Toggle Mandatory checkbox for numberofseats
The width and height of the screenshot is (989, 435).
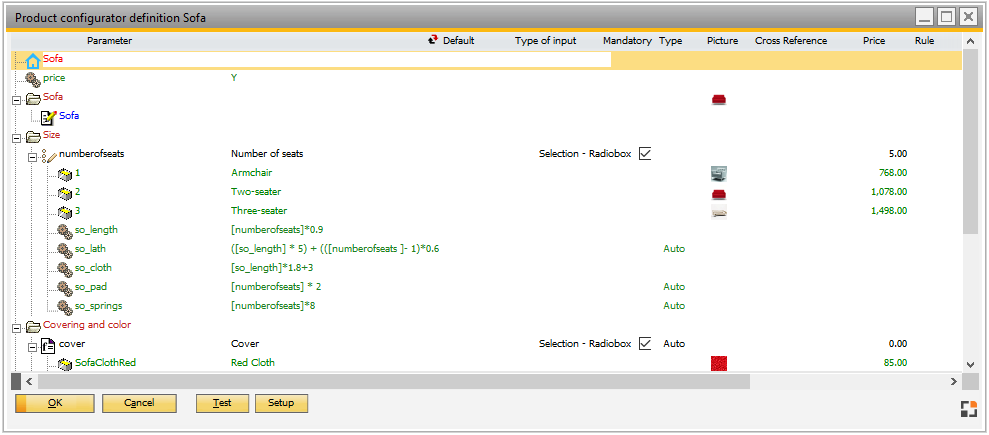(x=645, y=154)
